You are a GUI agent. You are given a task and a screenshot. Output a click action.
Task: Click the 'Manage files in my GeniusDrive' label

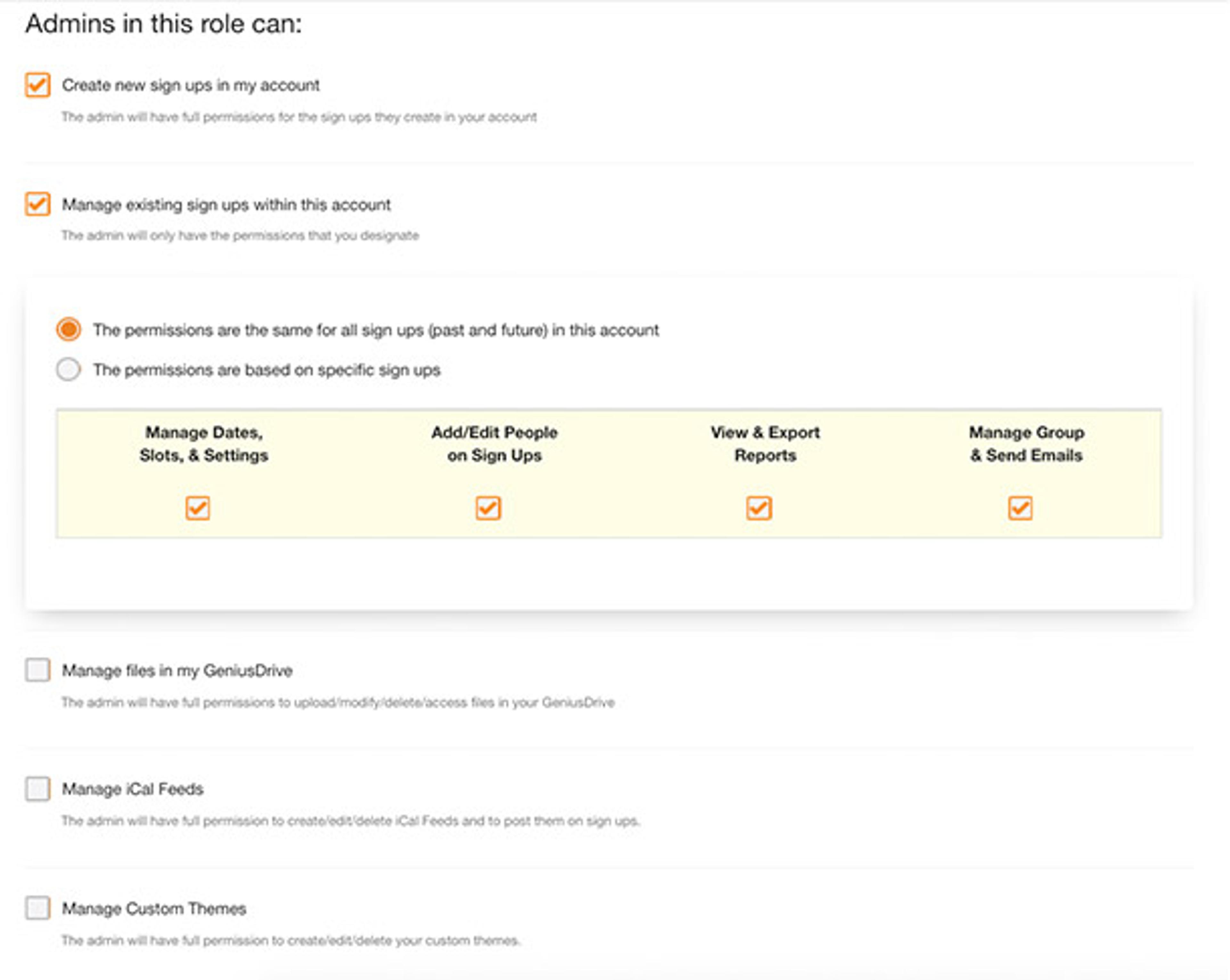[177, 671]
